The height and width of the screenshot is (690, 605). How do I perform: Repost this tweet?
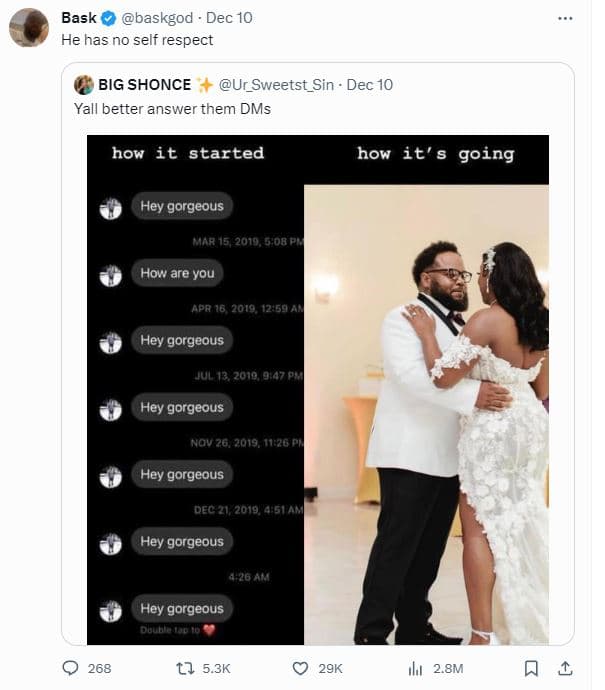click(x=185, y=668)
